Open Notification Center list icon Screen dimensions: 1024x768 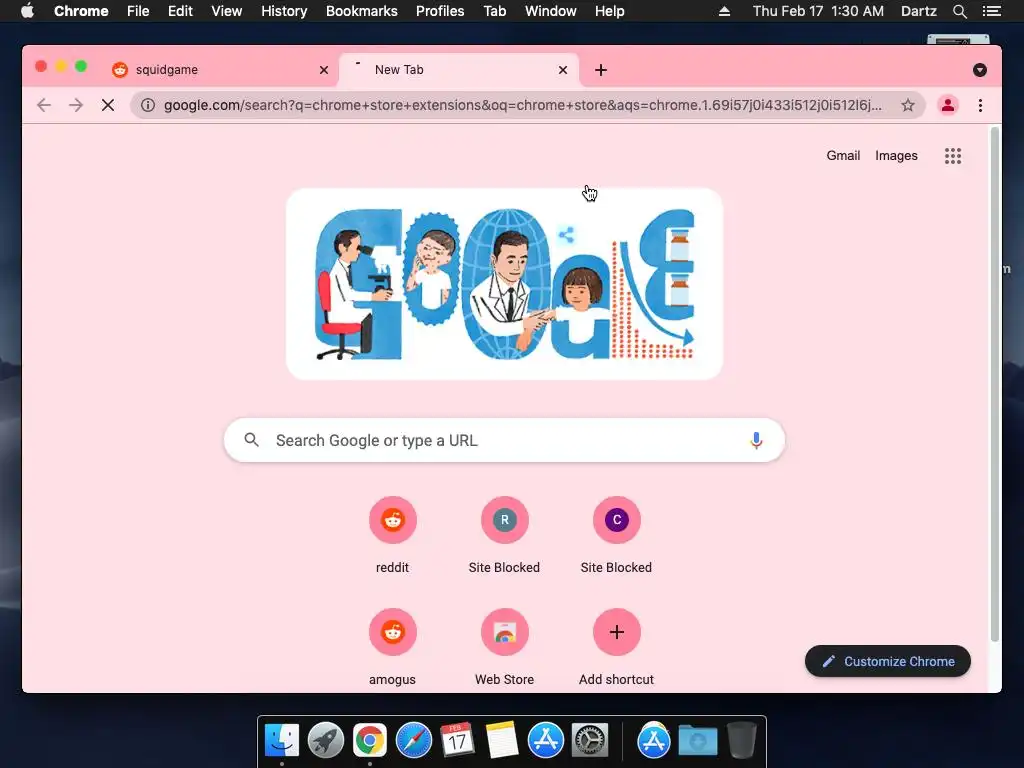(x=991, y=11)
